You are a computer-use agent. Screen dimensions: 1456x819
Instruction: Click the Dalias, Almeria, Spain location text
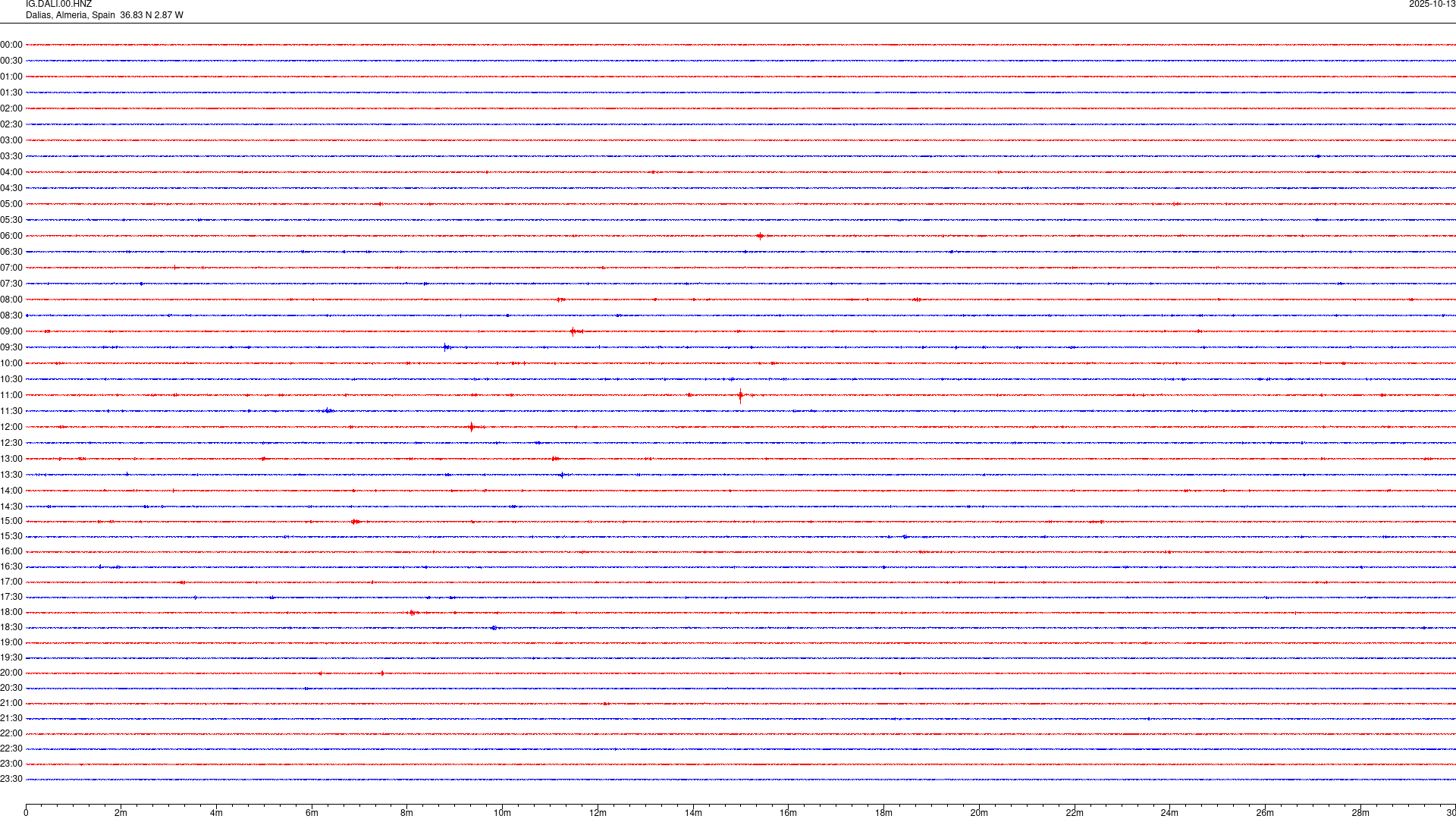click(x=71, y=15)
